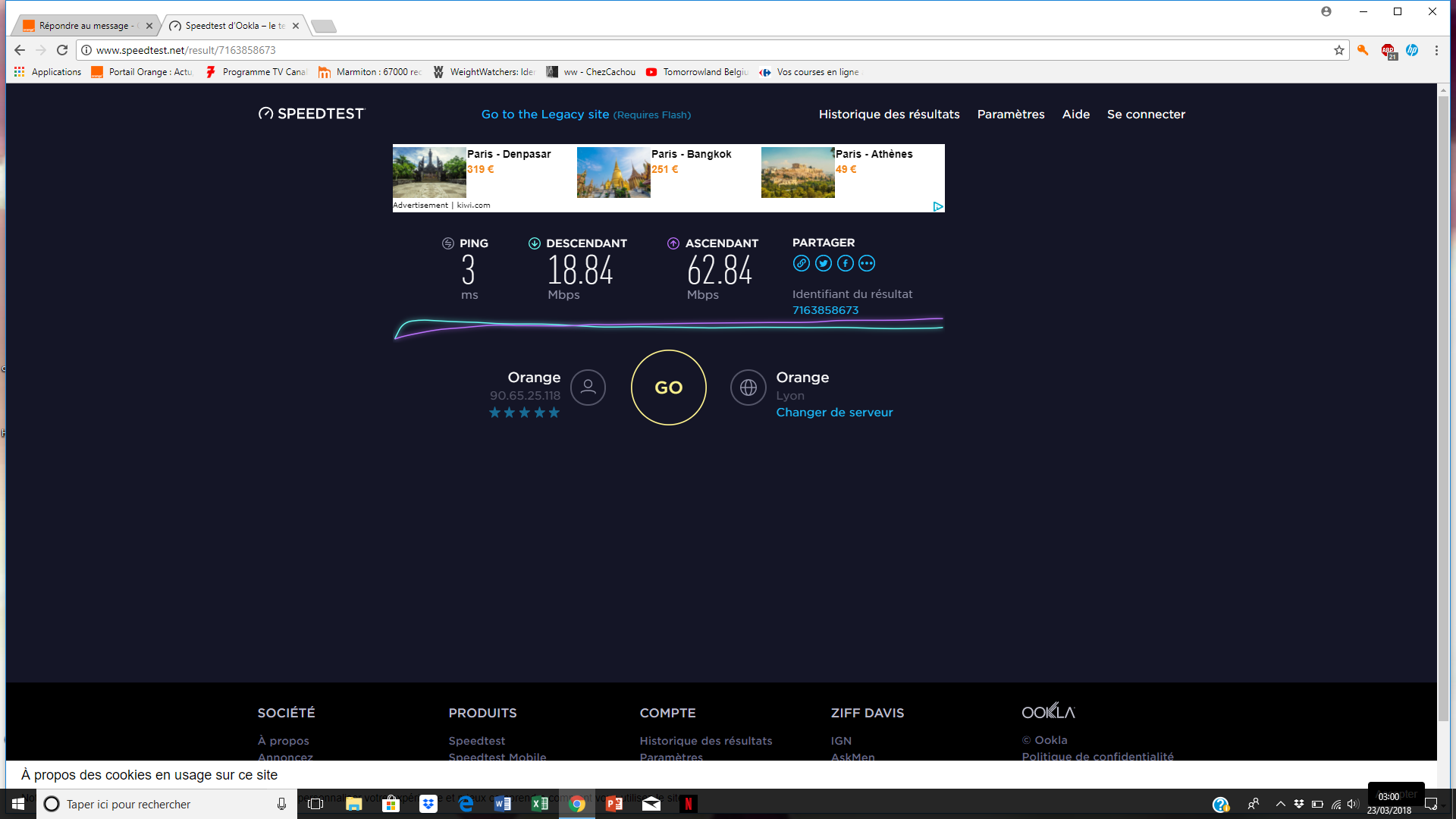The height and width of the screenshot is (819, 1456).
Task: Click the globe icon next to Orange Lyon
Action: pos(748,388)
